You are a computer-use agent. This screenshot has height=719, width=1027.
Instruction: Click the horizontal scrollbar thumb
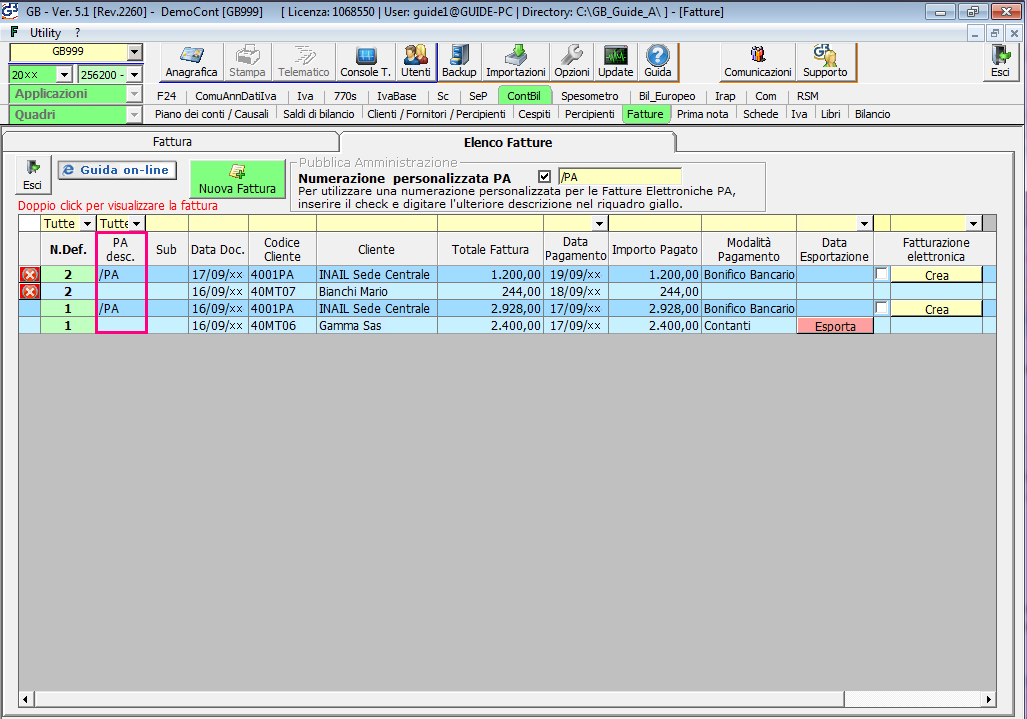(x=439, y=699)
